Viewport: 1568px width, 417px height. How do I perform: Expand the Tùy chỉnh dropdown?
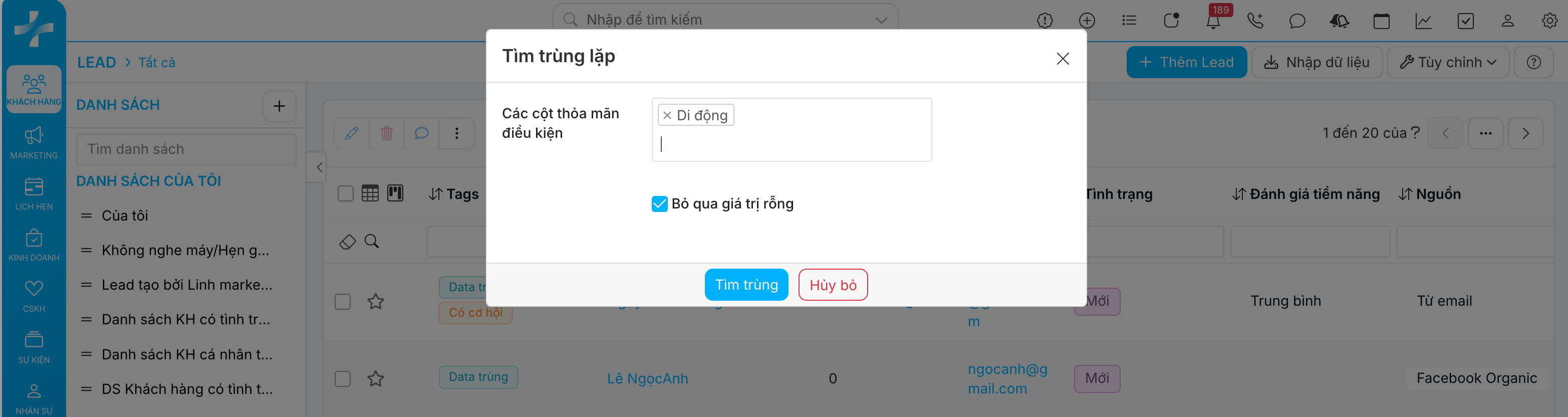tap(1447, 62)
